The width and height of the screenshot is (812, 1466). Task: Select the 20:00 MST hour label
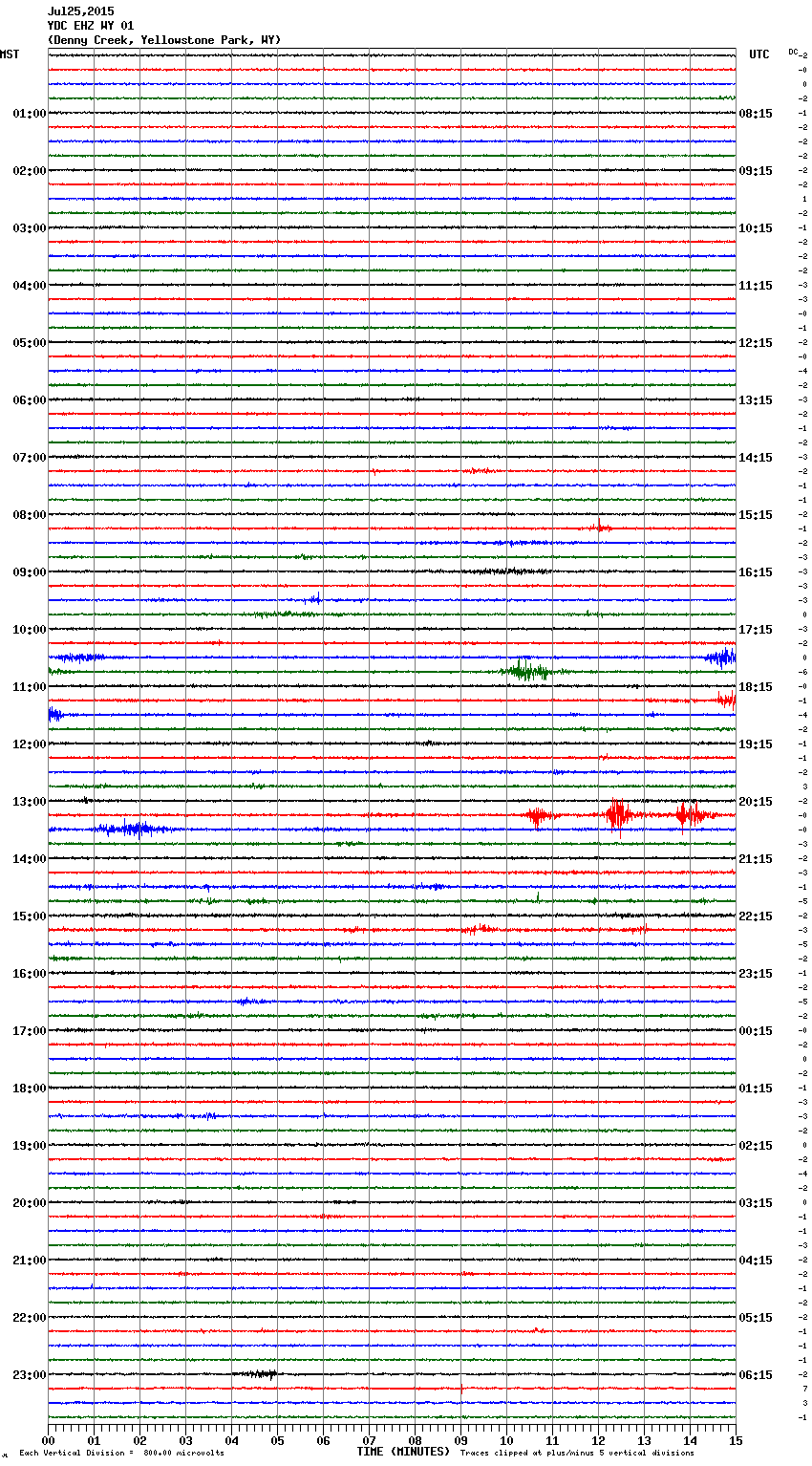click(x=30, y=1203)
